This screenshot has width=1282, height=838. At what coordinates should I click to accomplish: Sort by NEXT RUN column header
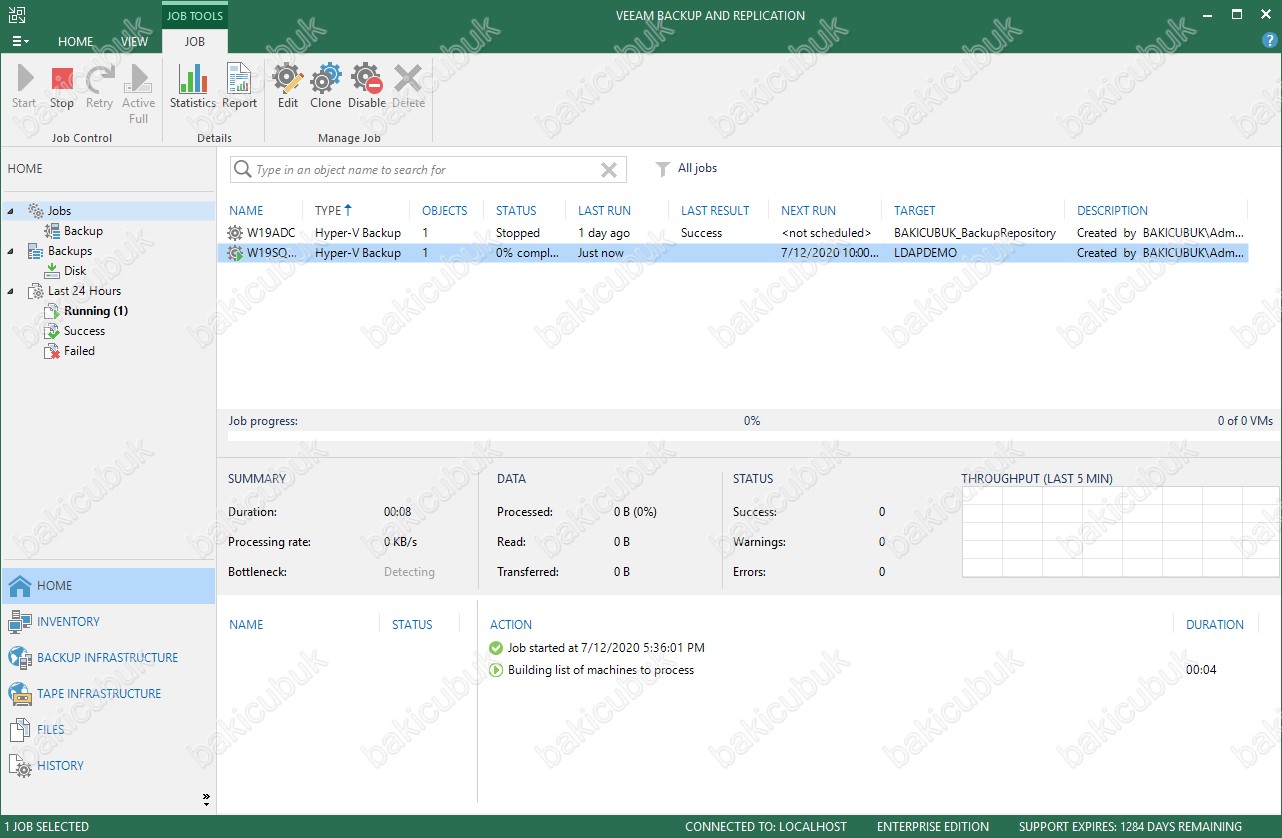pyautogui.click(x=808, y=211)
